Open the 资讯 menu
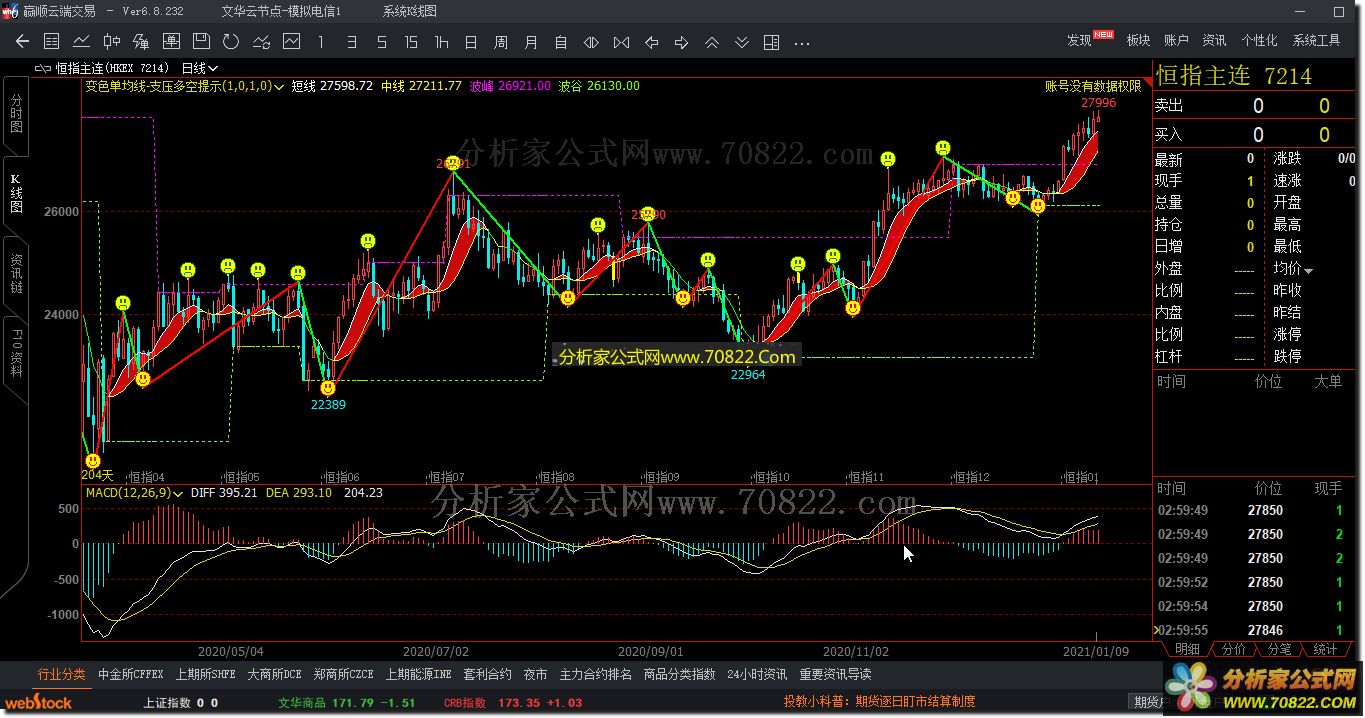 pyautogui.click(x=1214, y=41)
